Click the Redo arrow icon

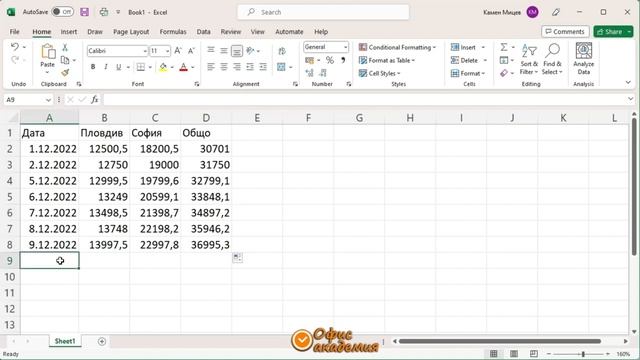point(15,60)
